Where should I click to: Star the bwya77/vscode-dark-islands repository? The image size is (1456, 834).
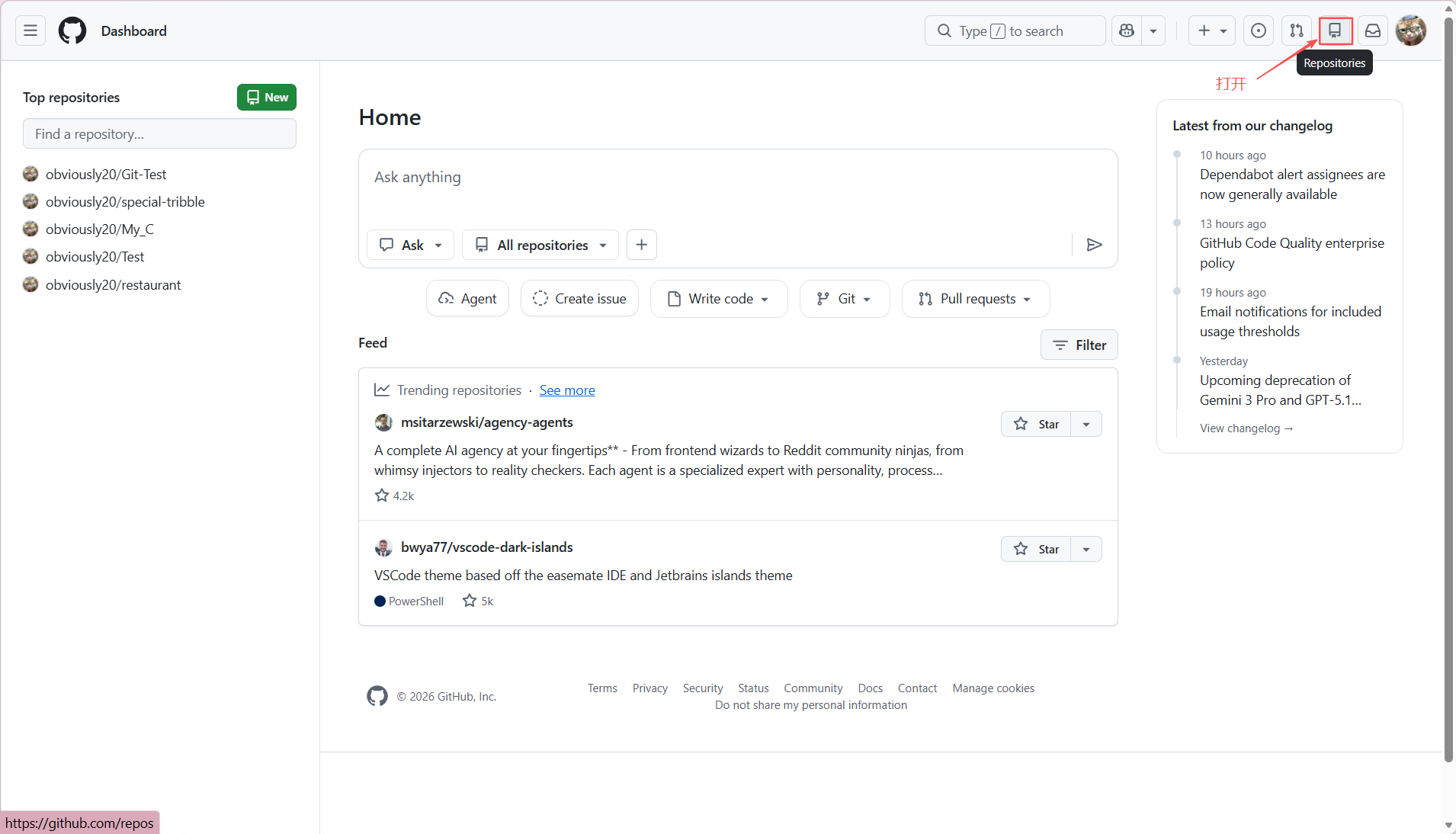pos(1036,549)
